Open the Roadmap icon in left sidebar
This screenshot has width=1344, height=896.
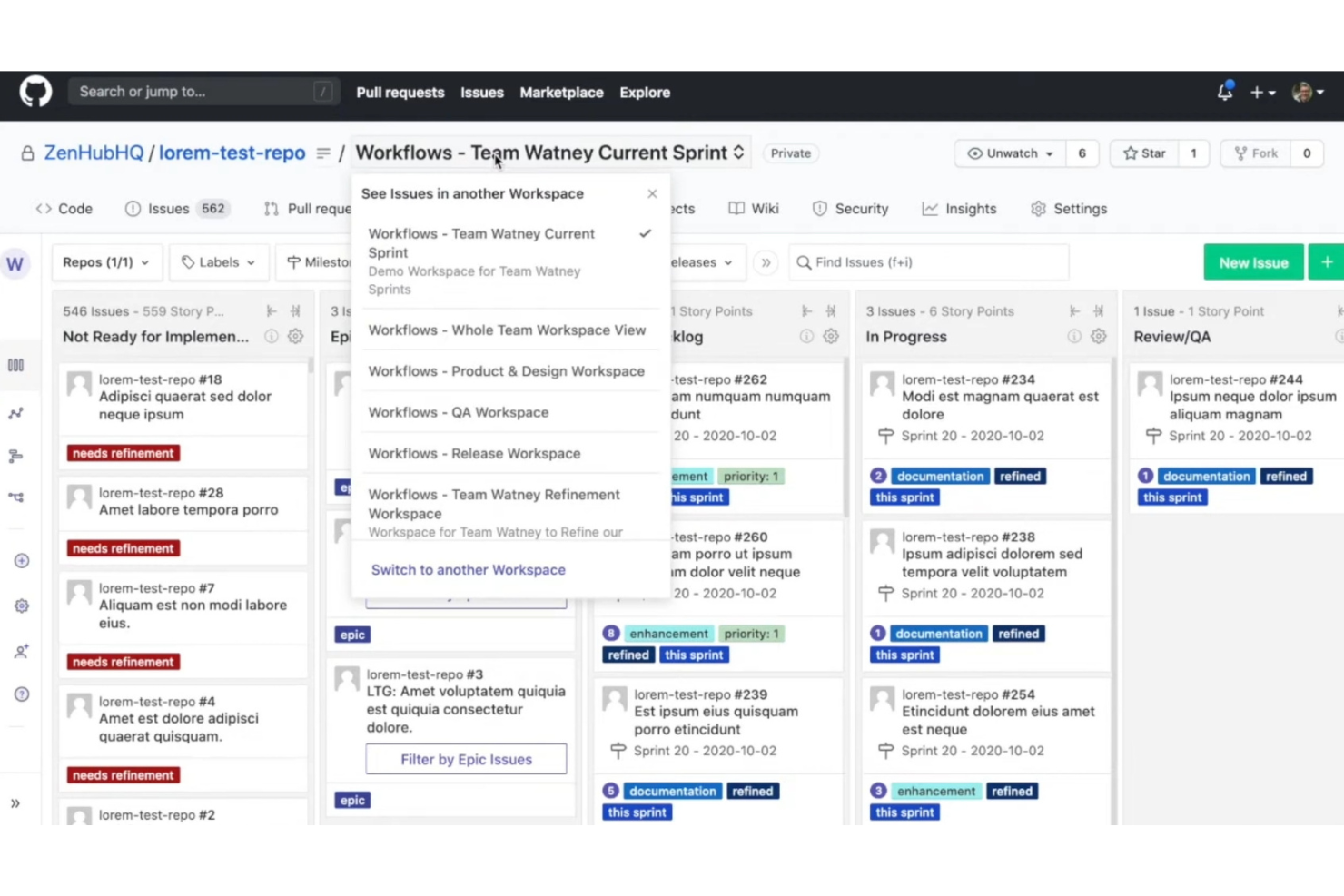[15, 456]
